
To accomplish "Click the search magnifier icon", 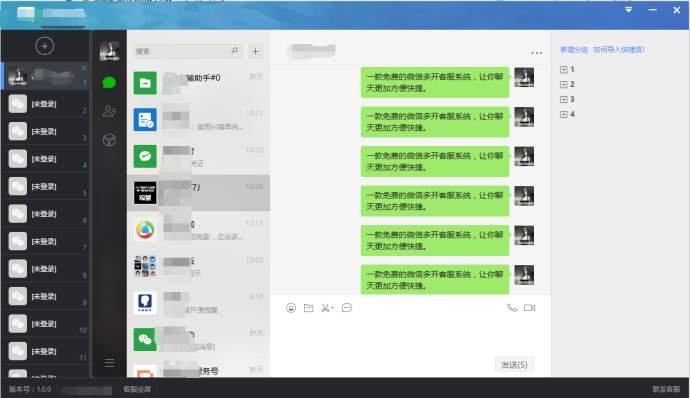I will (235, 51).
